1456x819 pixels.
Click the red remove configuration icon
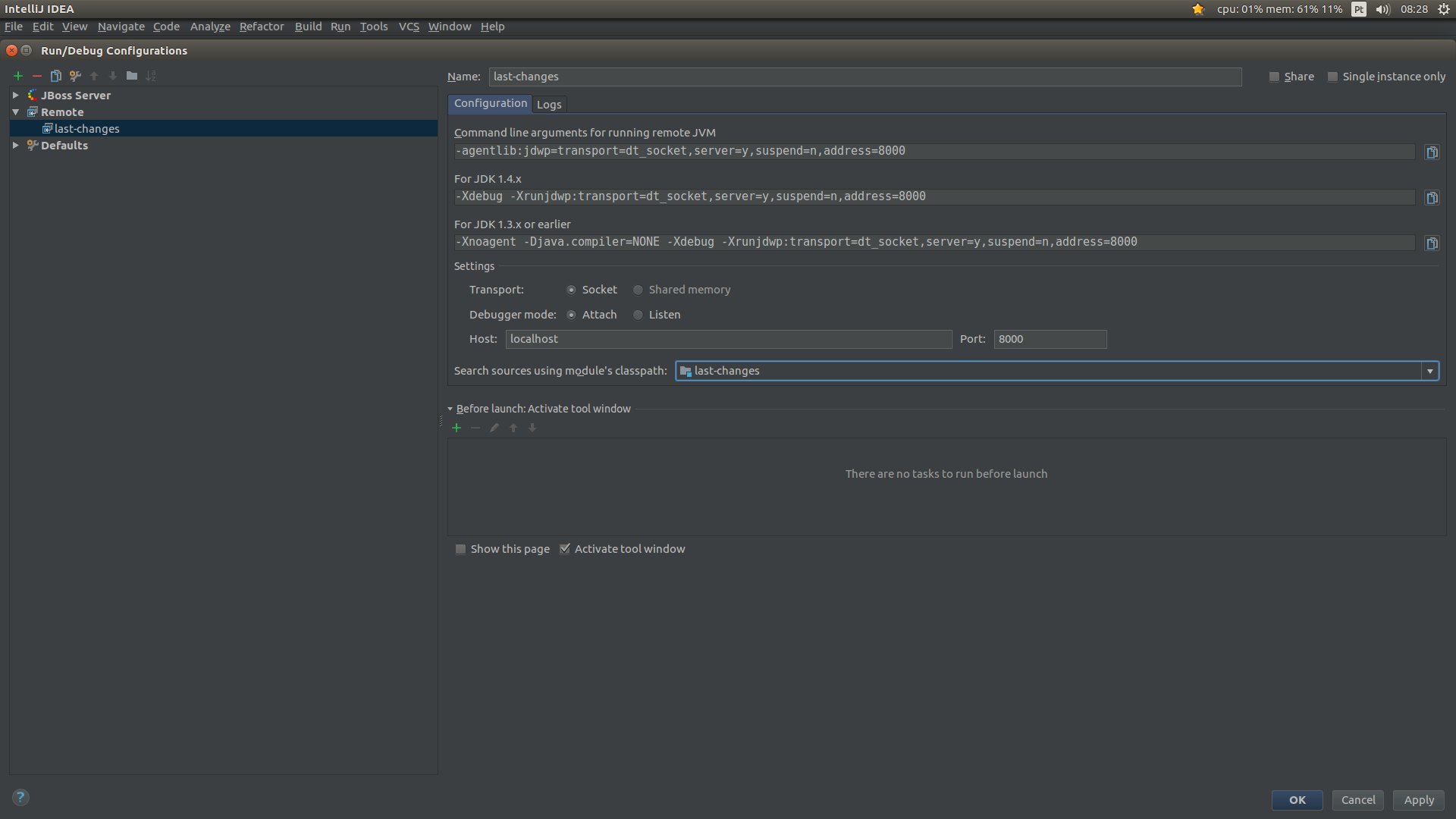tap(36, 76)
